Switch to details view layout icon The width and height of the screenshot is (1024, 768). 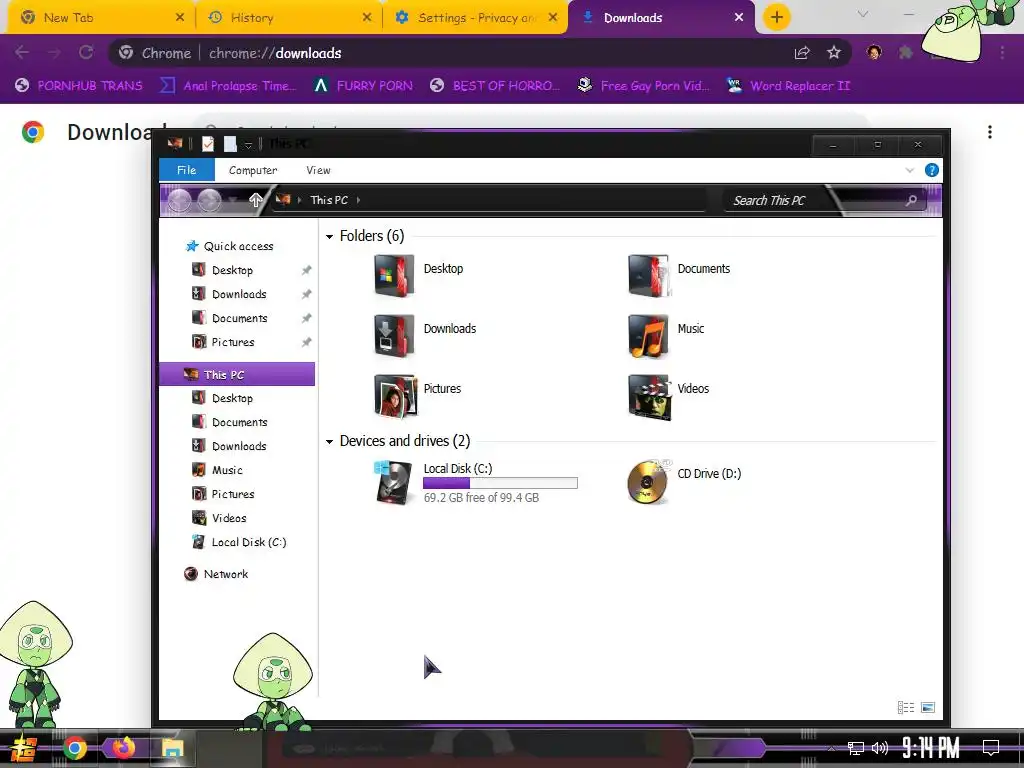906,707
